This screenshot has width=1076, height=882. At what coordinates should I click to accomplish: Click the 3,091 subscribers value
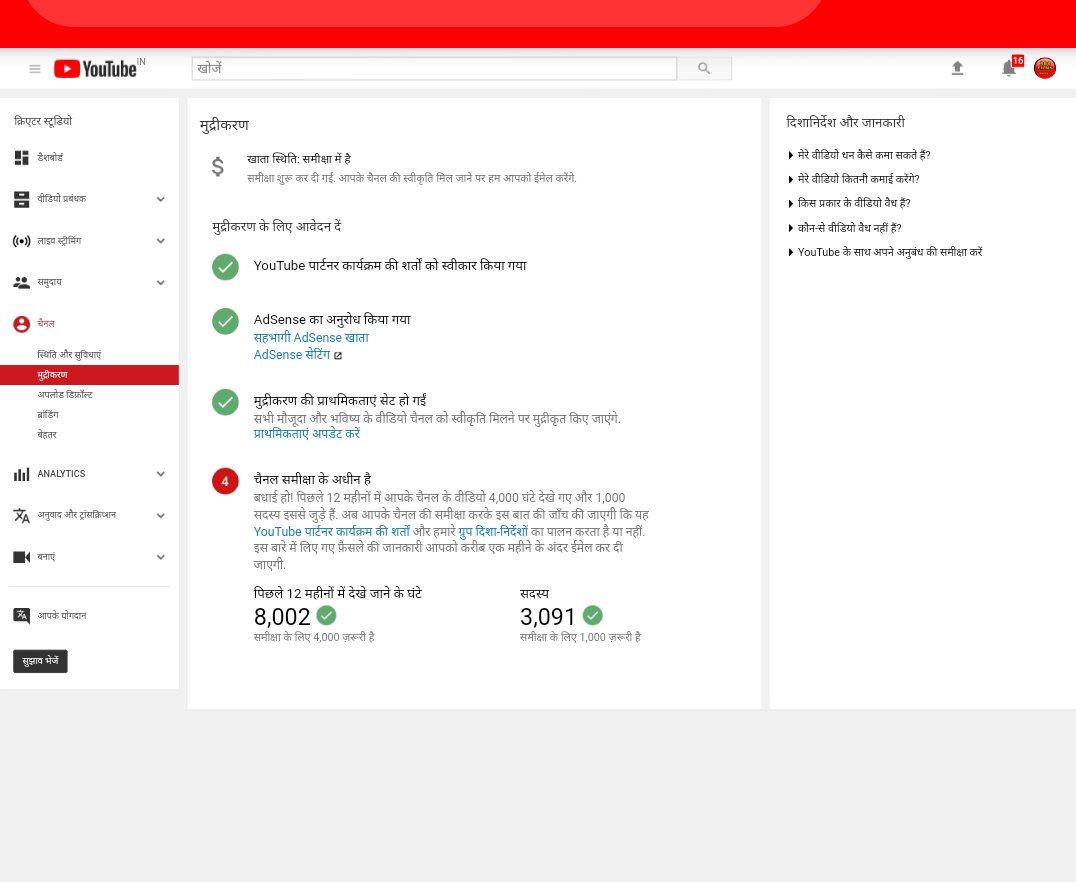[x=547, y=616]
